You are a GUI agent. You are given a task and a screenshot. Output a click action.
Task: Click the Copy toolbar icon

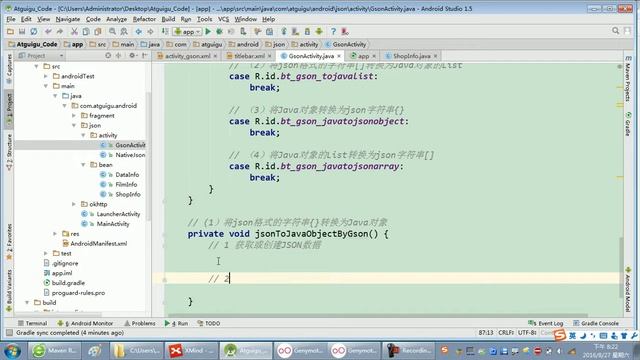tap(86, 31)
